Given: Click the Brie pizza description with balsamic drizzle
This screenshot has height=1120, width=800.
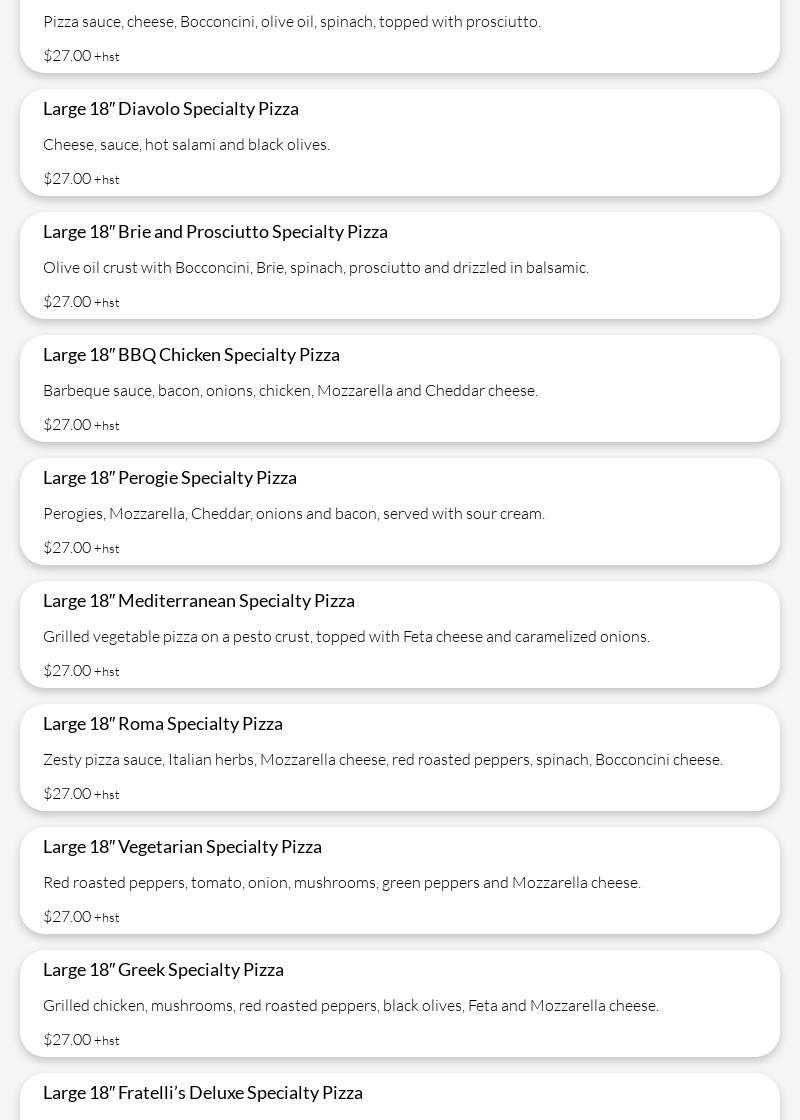Looking at the screenshot, I should 316,267.
